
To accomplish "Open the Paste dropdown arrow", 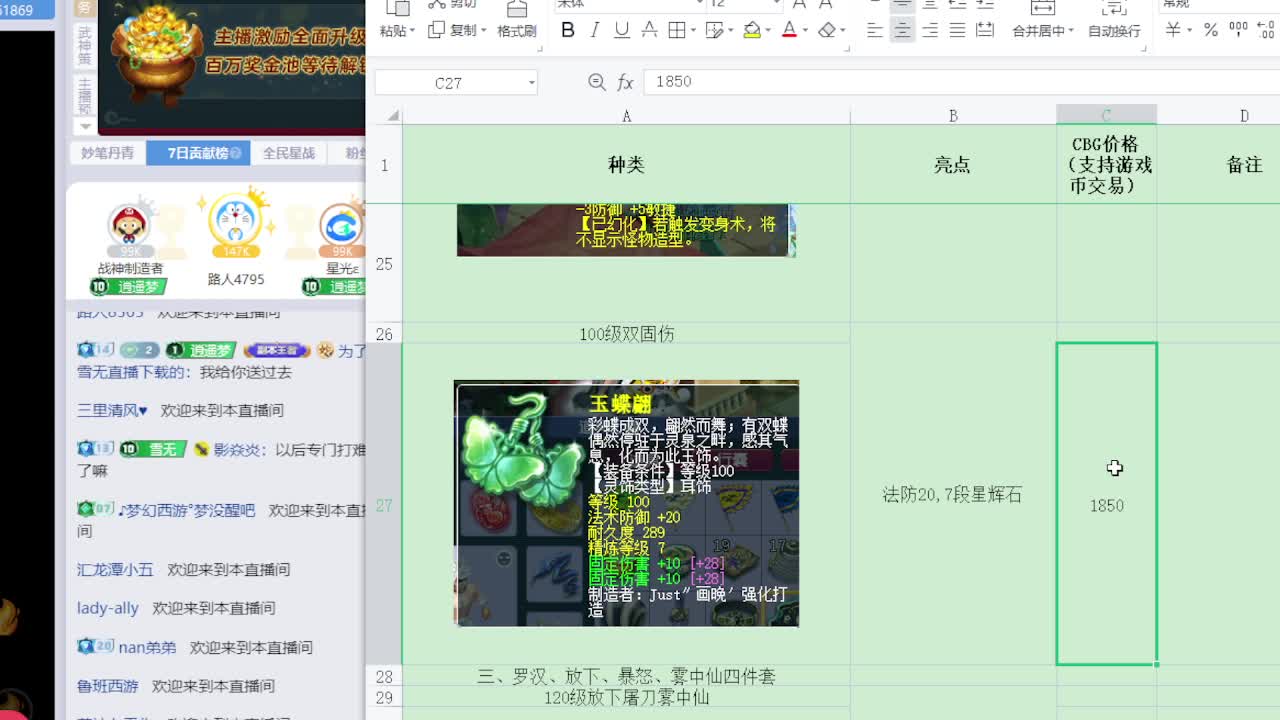I will click(411, 31).
